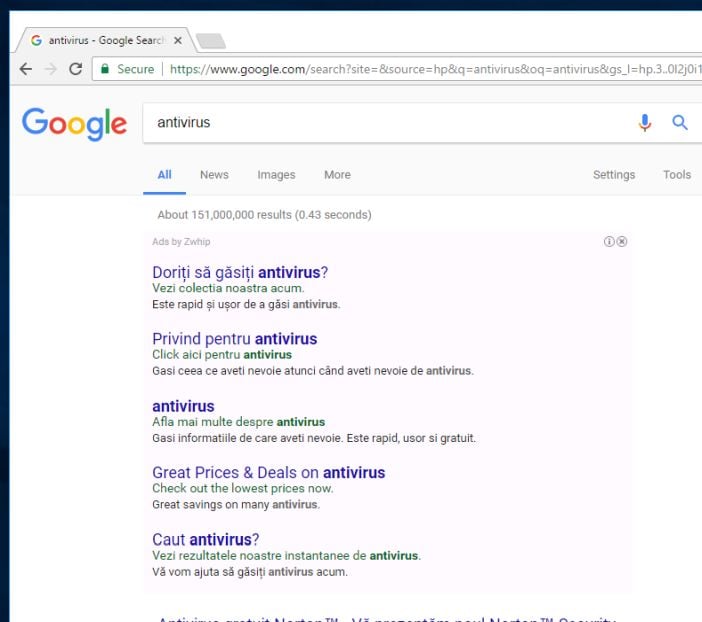Screen dimensions: 702x622
Task: Click the ad info icon in Zwhip ads
Action: pos(609,242)
